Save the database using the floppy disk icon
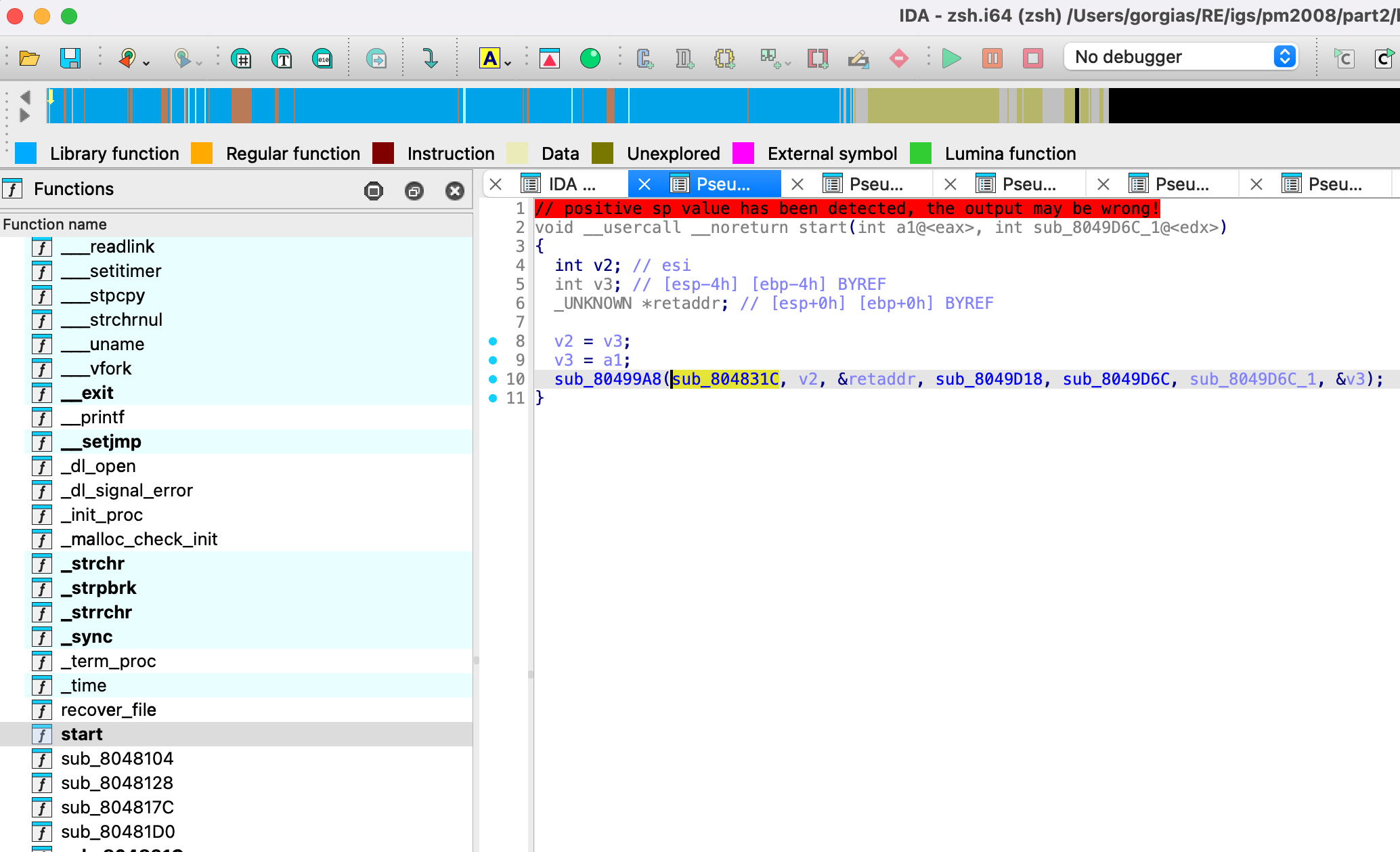1400x852 pixels. (71, 58)
